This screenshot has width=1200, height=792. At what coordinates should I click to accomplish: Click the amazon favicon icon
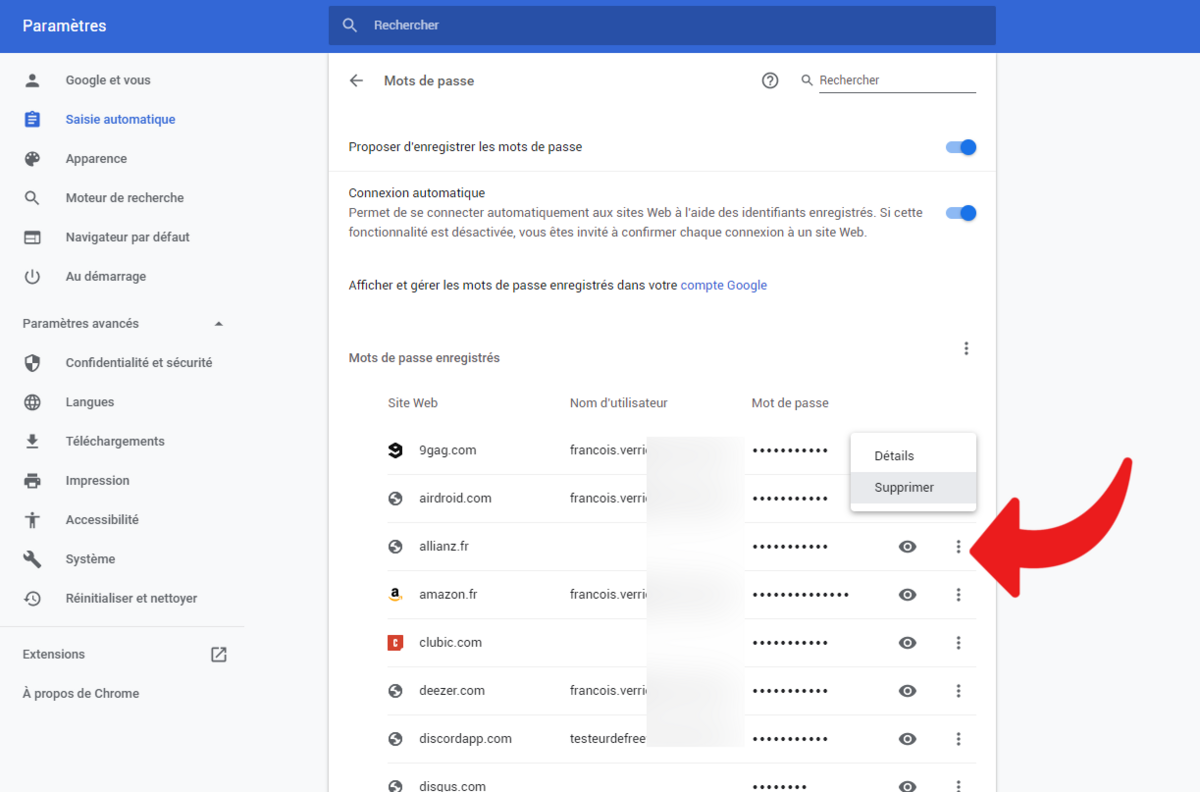tap(395, 595)
